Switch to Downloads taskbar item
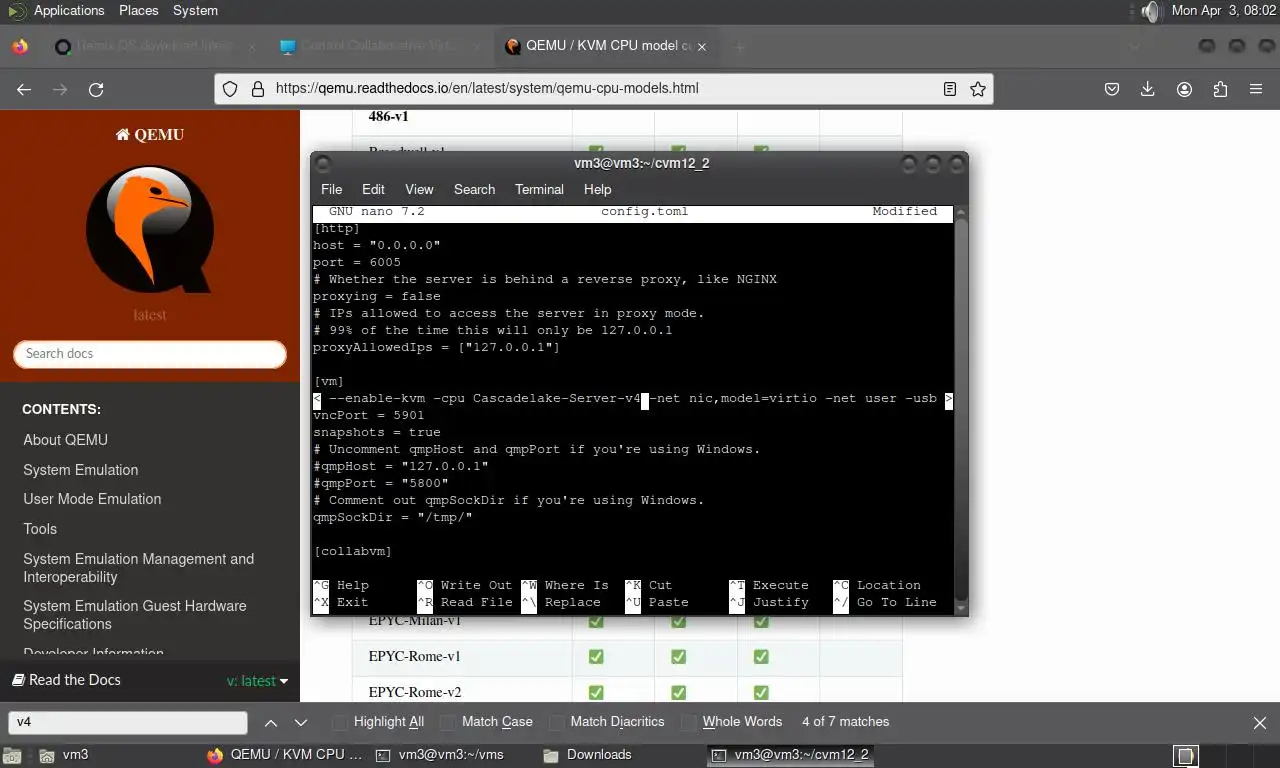This screenshot has height=768, width=1280. point(588,755)
